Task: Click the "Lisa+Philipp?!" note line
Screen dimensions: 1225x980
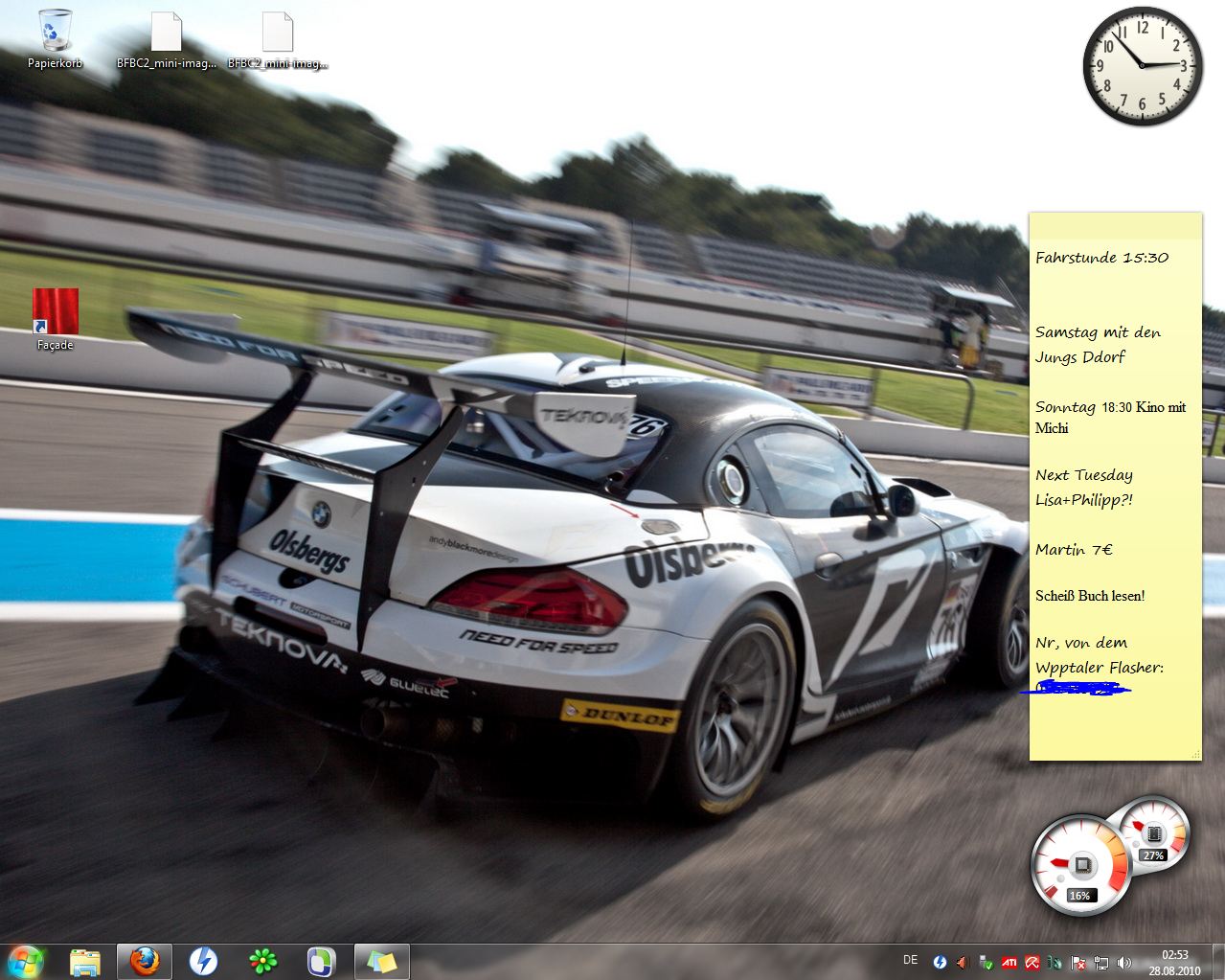Action: [1084, 499]
